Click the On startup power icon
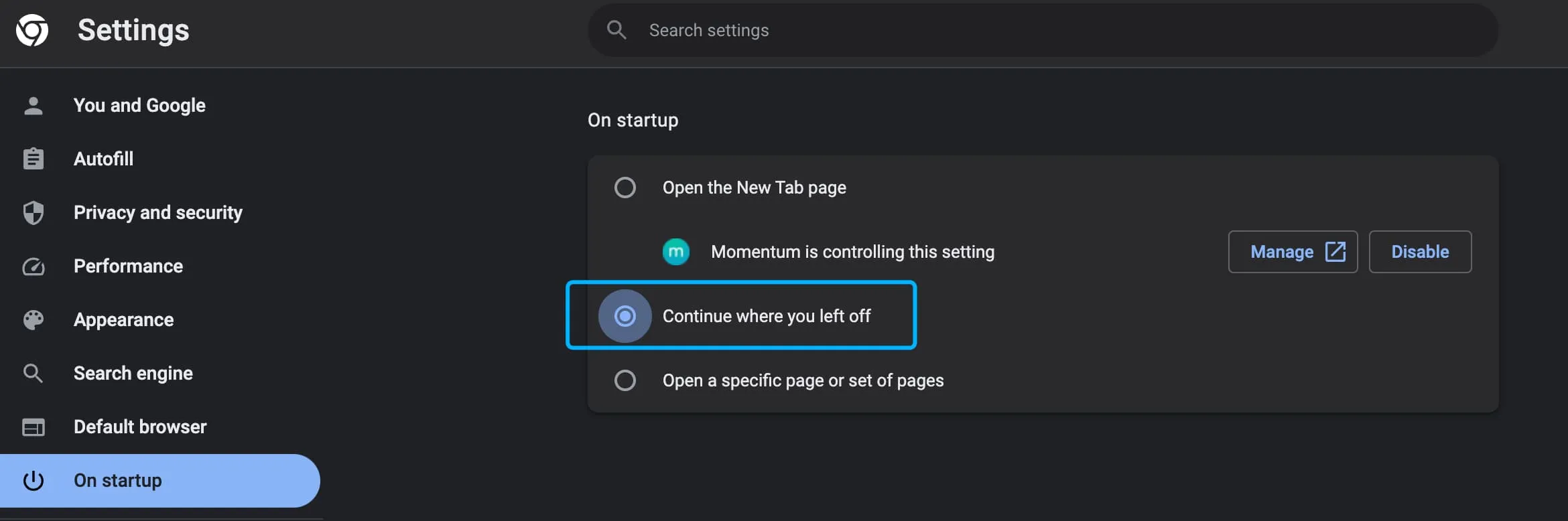Image resolution: width=1568 pixels, height=521 pixels. pos(33,480)
